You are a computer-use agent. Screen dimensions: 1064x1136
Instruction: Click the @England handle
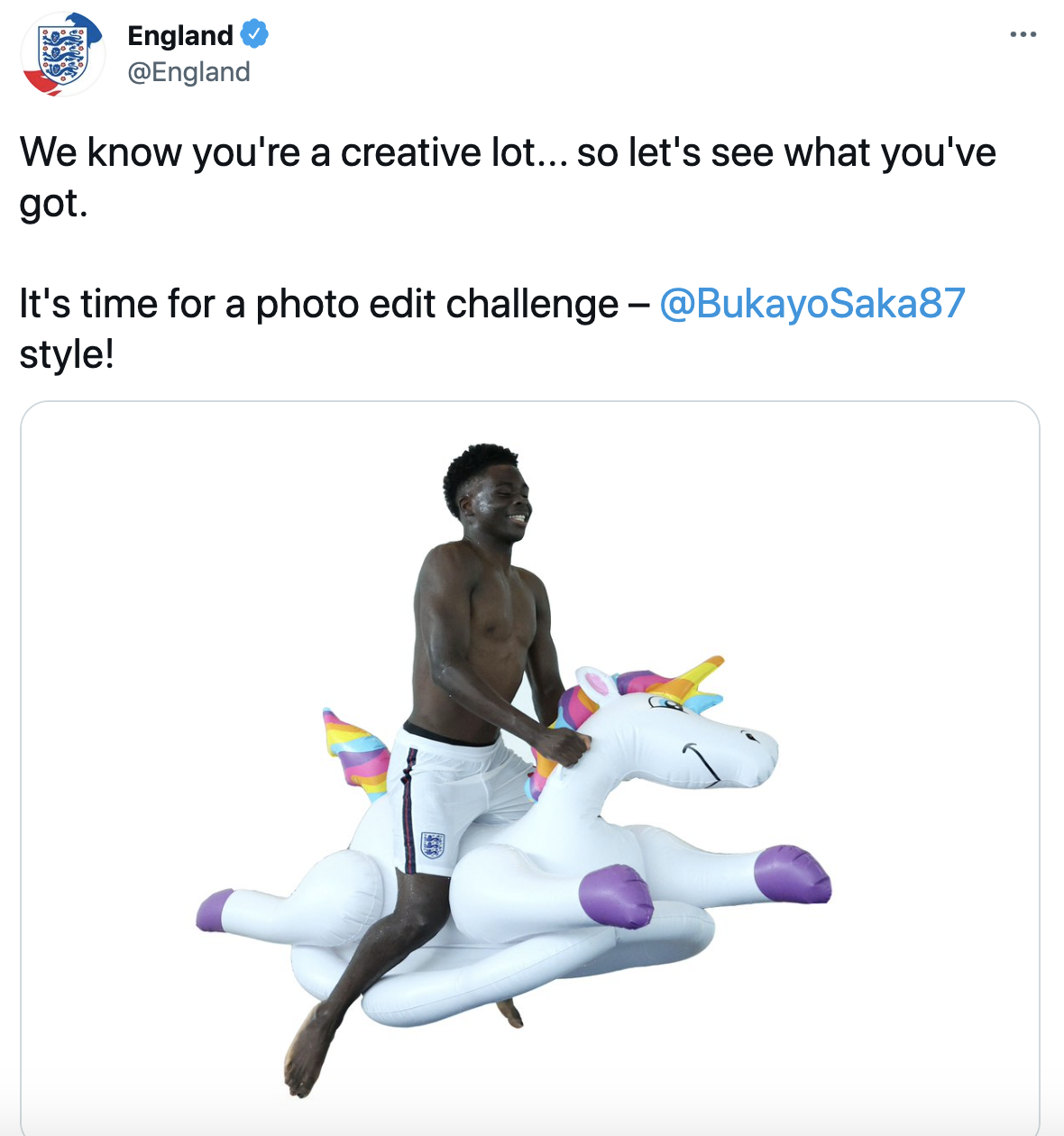coord(188,72)
